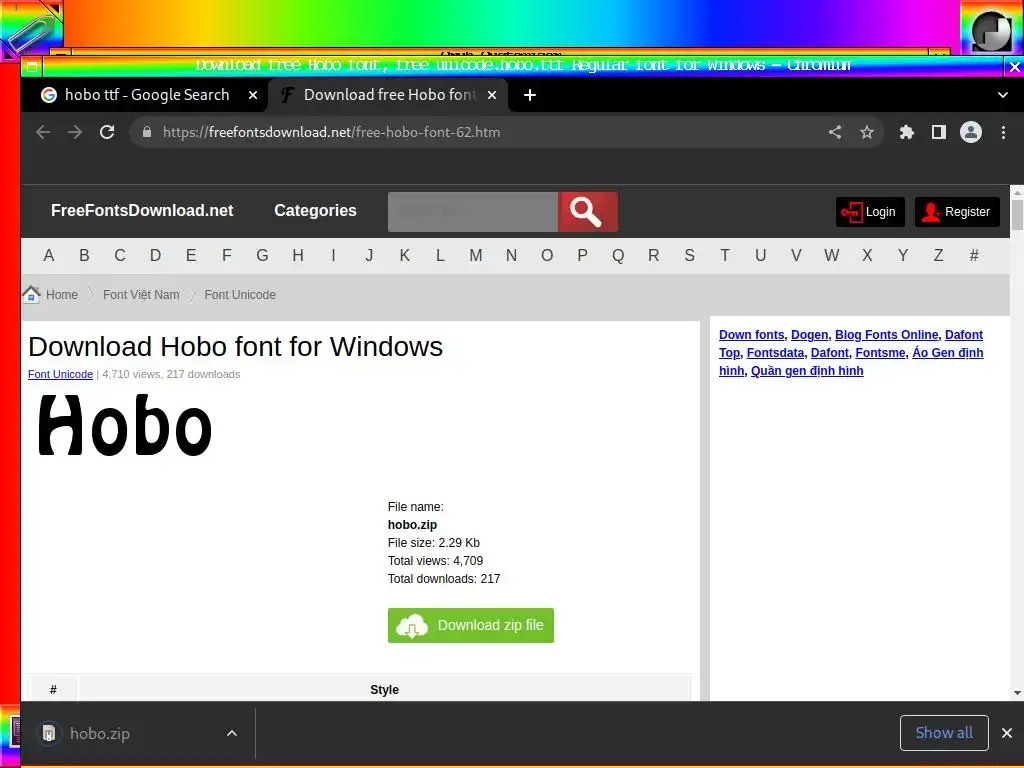Open Chromium three-dot menu

1003,133
